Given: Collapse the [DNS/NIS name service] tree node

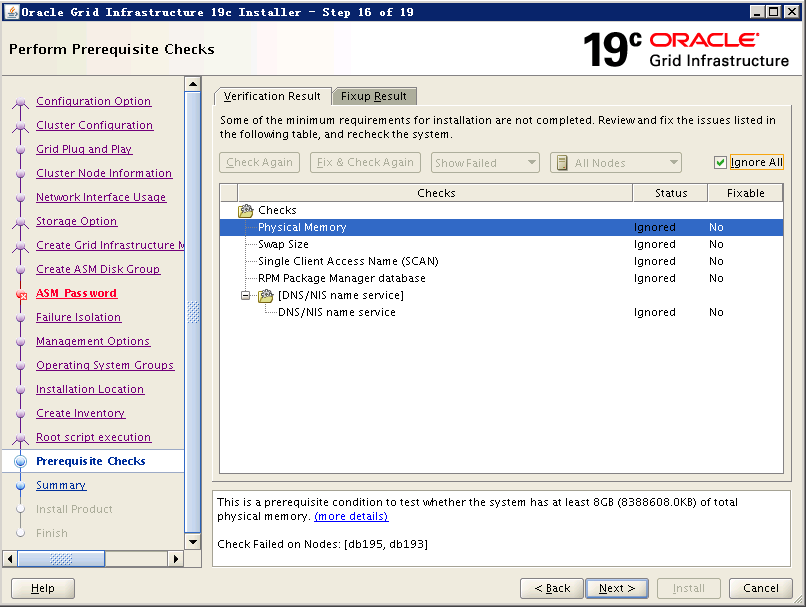Looking at the screenshot, I should click(245, 295).
